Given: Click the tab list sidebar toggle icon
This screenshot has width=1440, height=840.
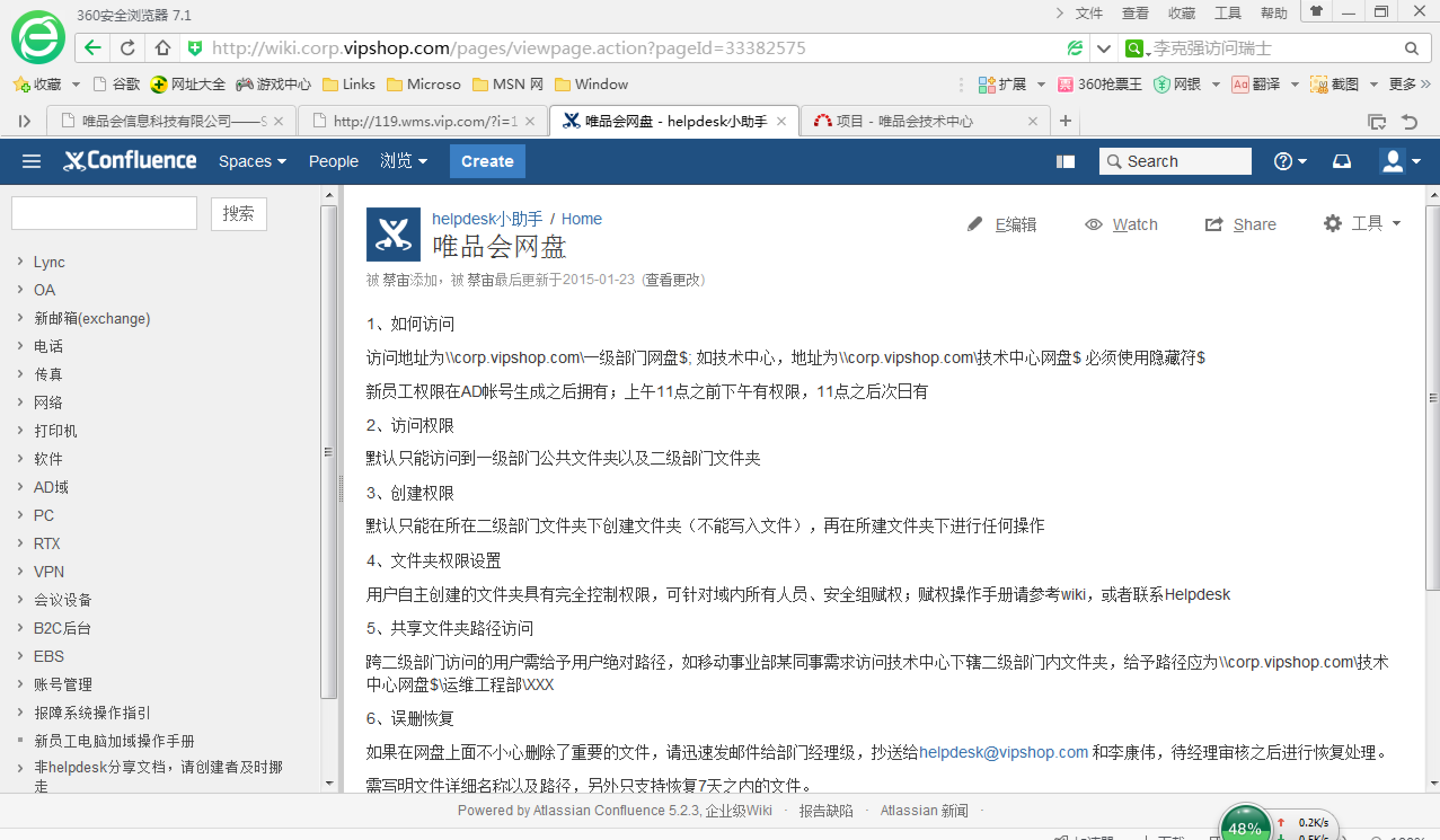Looking at the screenshot, I should click(x=24, y=121).
